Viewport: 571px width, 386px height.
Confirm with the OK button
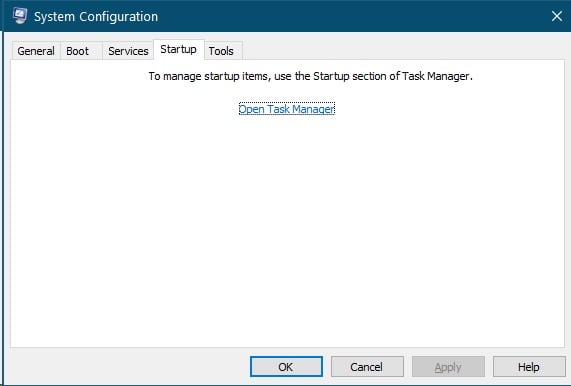pyautogui.click(x=286, y=367)
